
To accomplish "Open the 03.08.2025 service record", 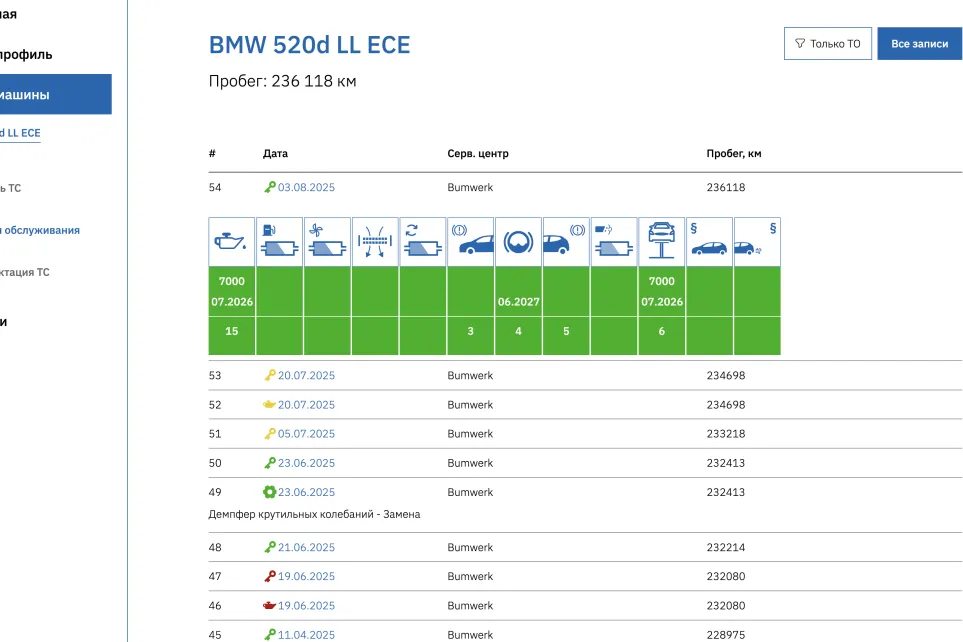I will (x=306, y=187).
